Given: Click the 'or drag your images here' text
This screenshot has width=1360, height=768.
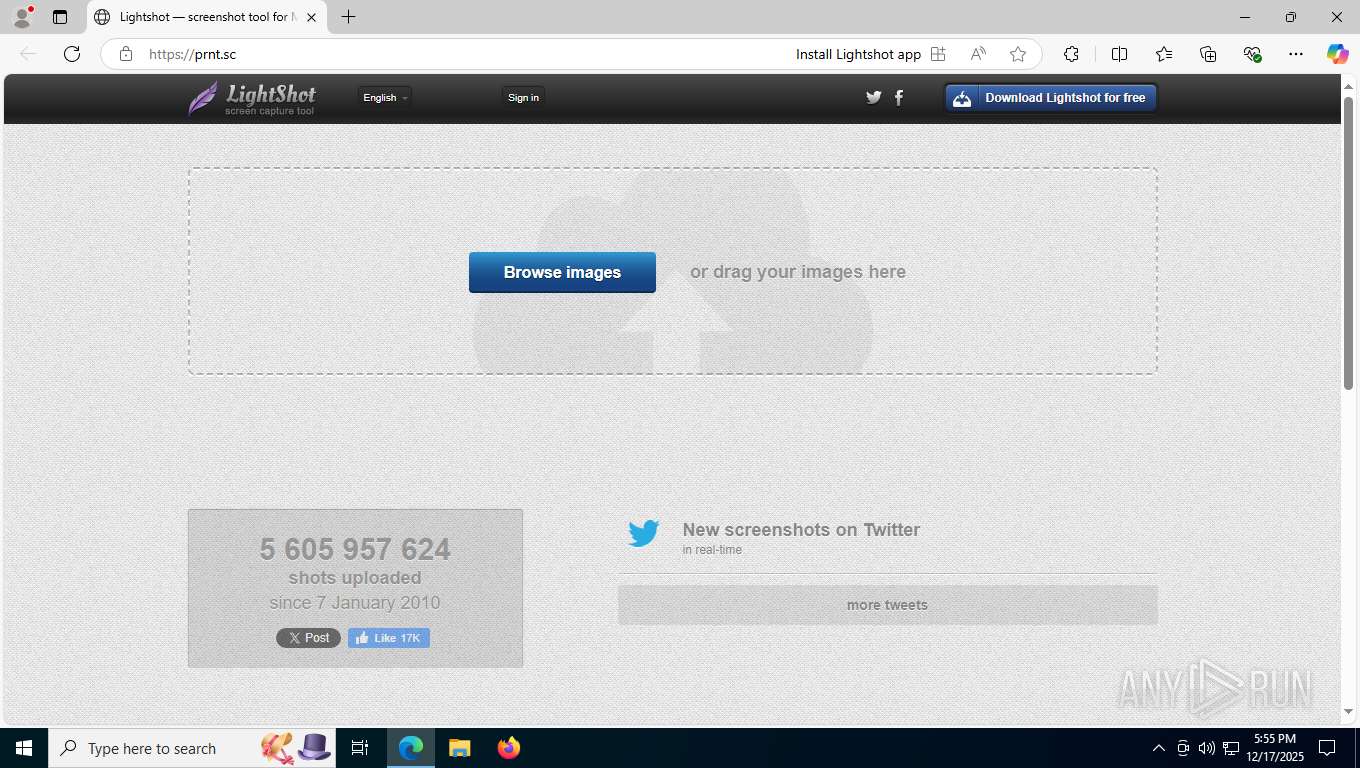Looking at the screenshot, I should click(798, 272).
